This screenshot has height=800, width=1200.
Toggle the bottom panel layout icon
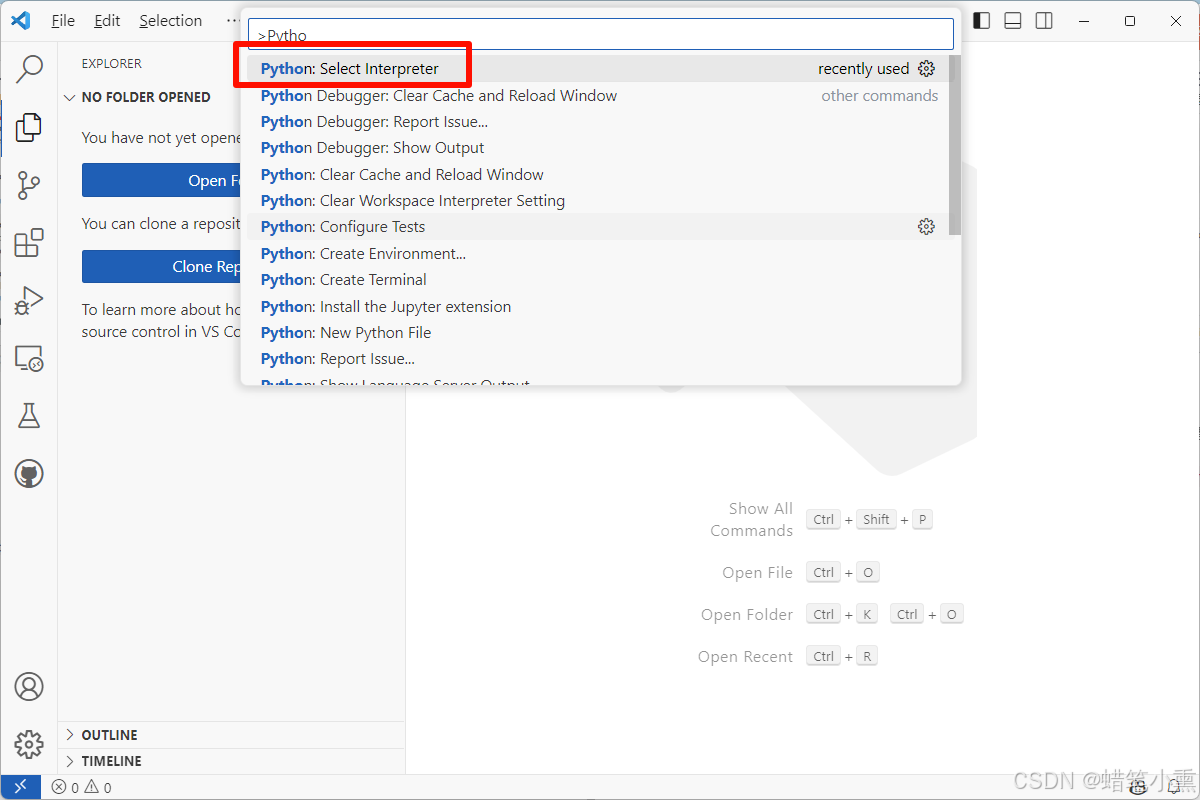point(1013,20)
